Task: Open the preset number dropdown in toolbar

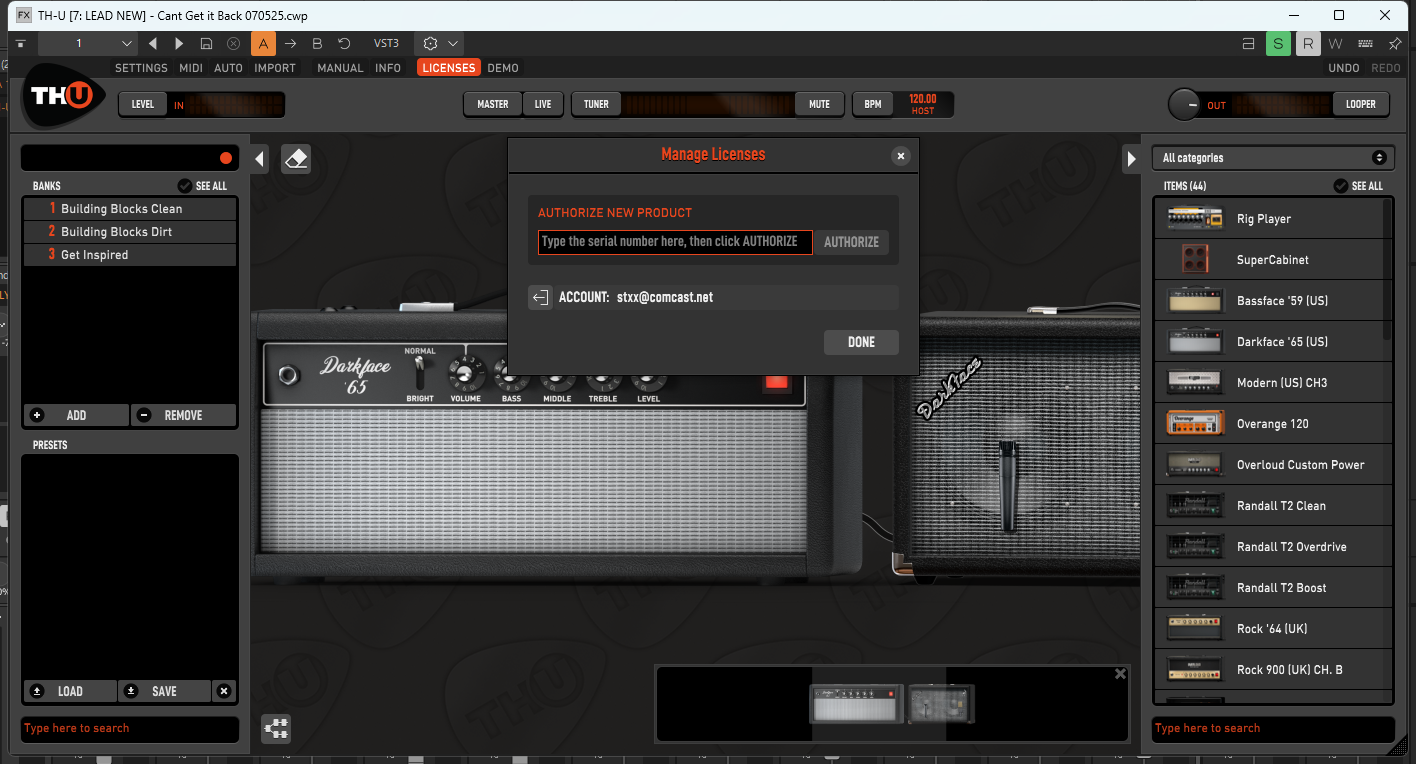Action: click(88, 44)
